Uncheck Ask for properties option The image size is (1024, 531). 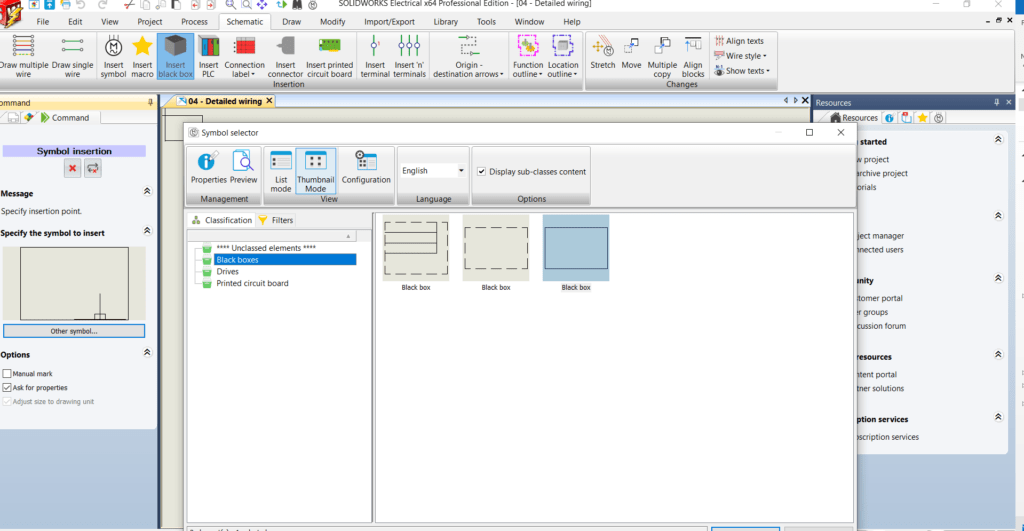pos(7,387)
